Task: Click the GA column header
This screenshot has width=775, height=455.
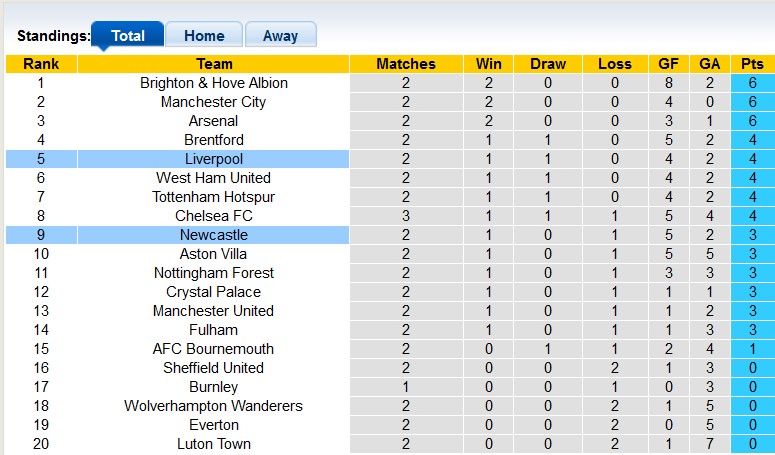Action: pos(710,64)
